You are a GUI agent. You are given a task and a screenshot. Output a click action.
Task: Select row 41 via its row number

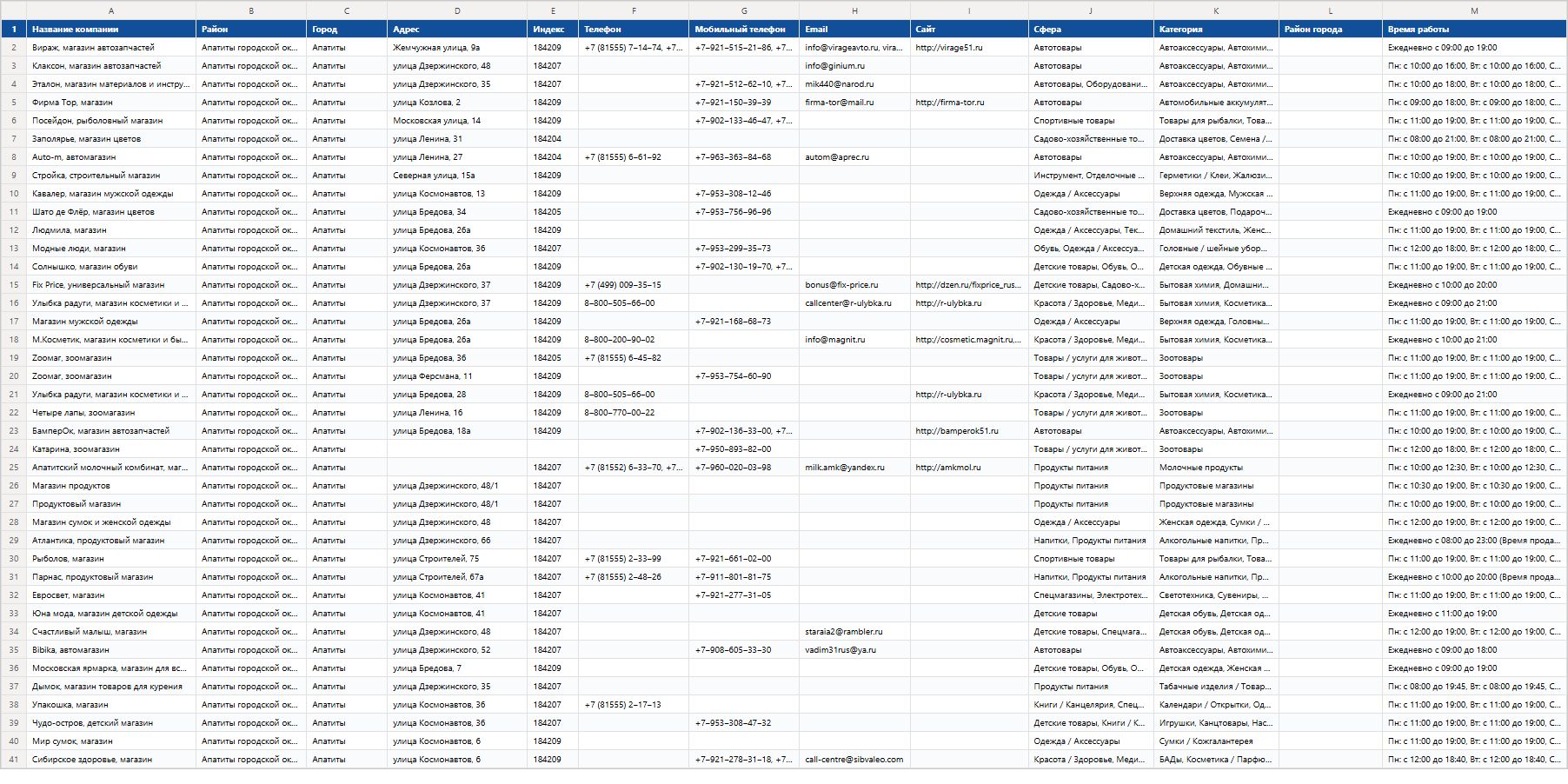(x=14, y=760)
